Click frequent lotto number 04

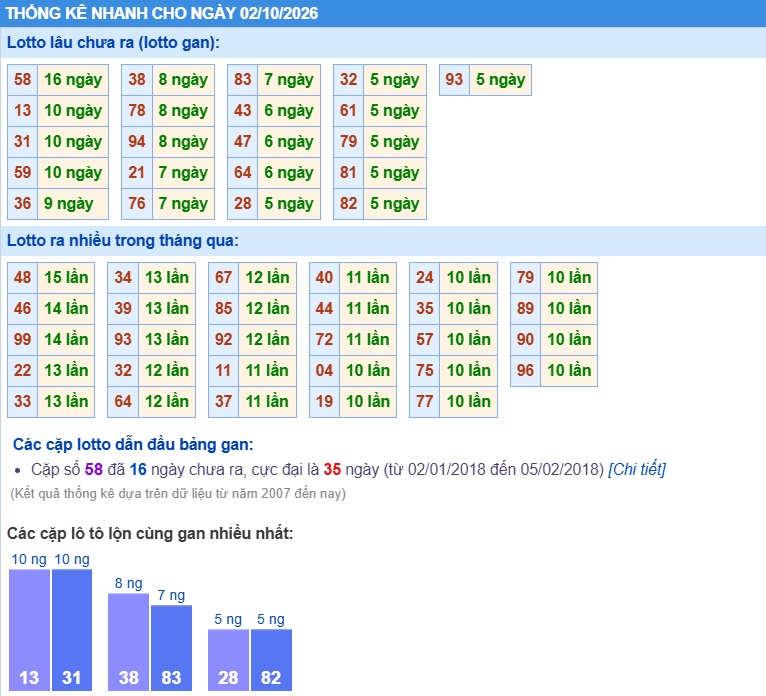pyautogui.click(x=324, y=371)
